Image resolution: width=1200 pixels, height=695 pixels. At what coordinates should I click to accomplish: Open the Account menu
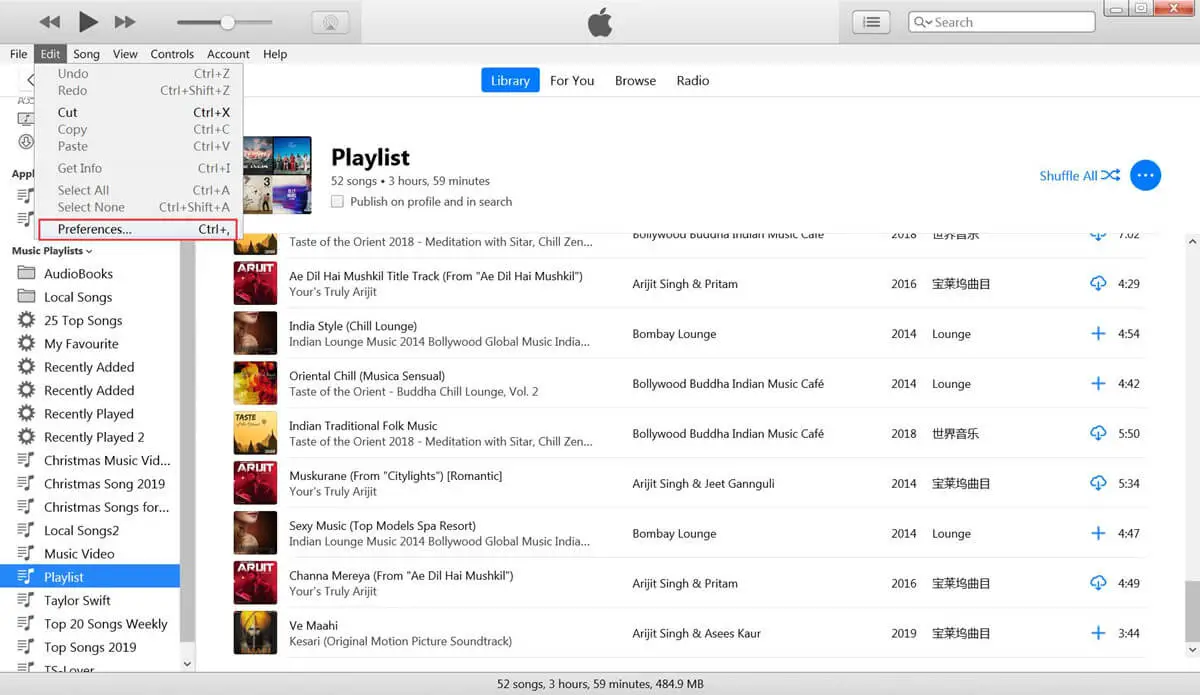point(228,54)
